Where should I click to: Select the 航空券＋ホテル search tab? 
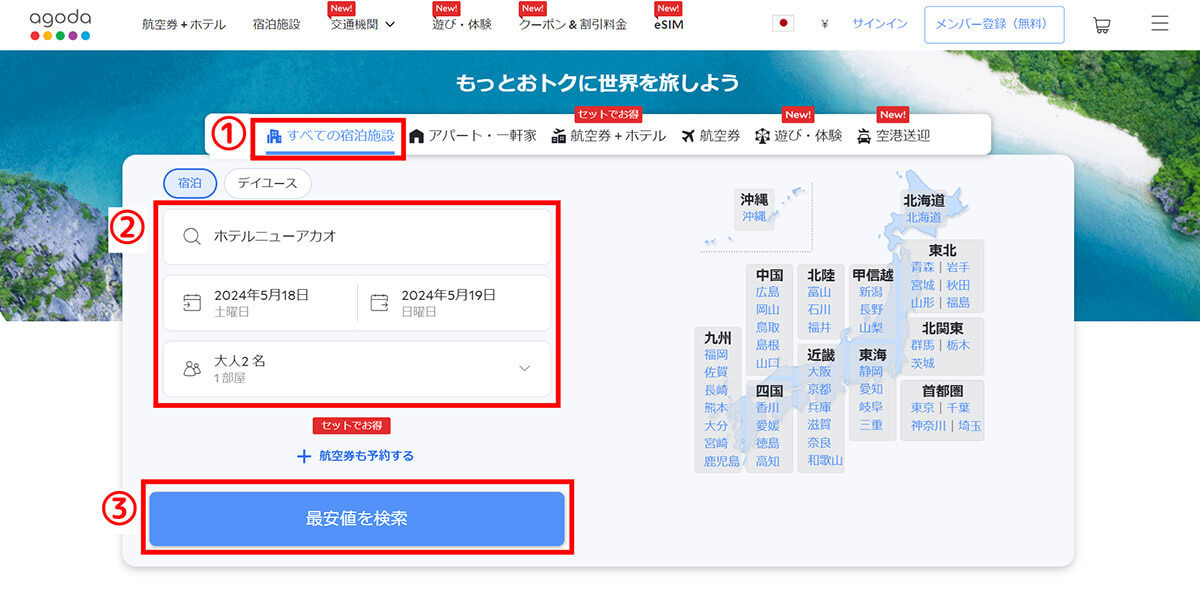tap(609, 136)
